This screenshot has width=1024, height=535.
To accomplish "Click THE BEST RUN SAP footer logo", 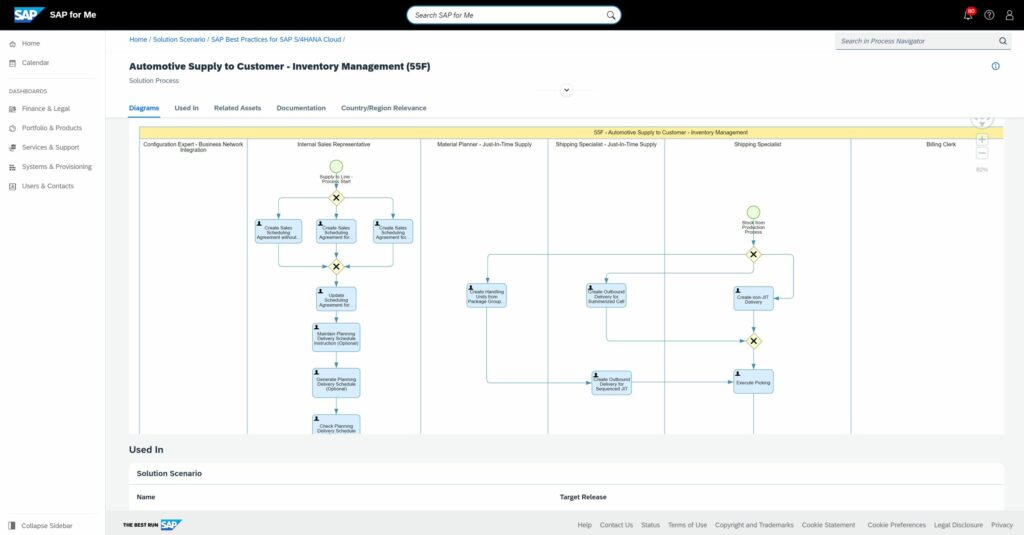I will click(152, 525).
